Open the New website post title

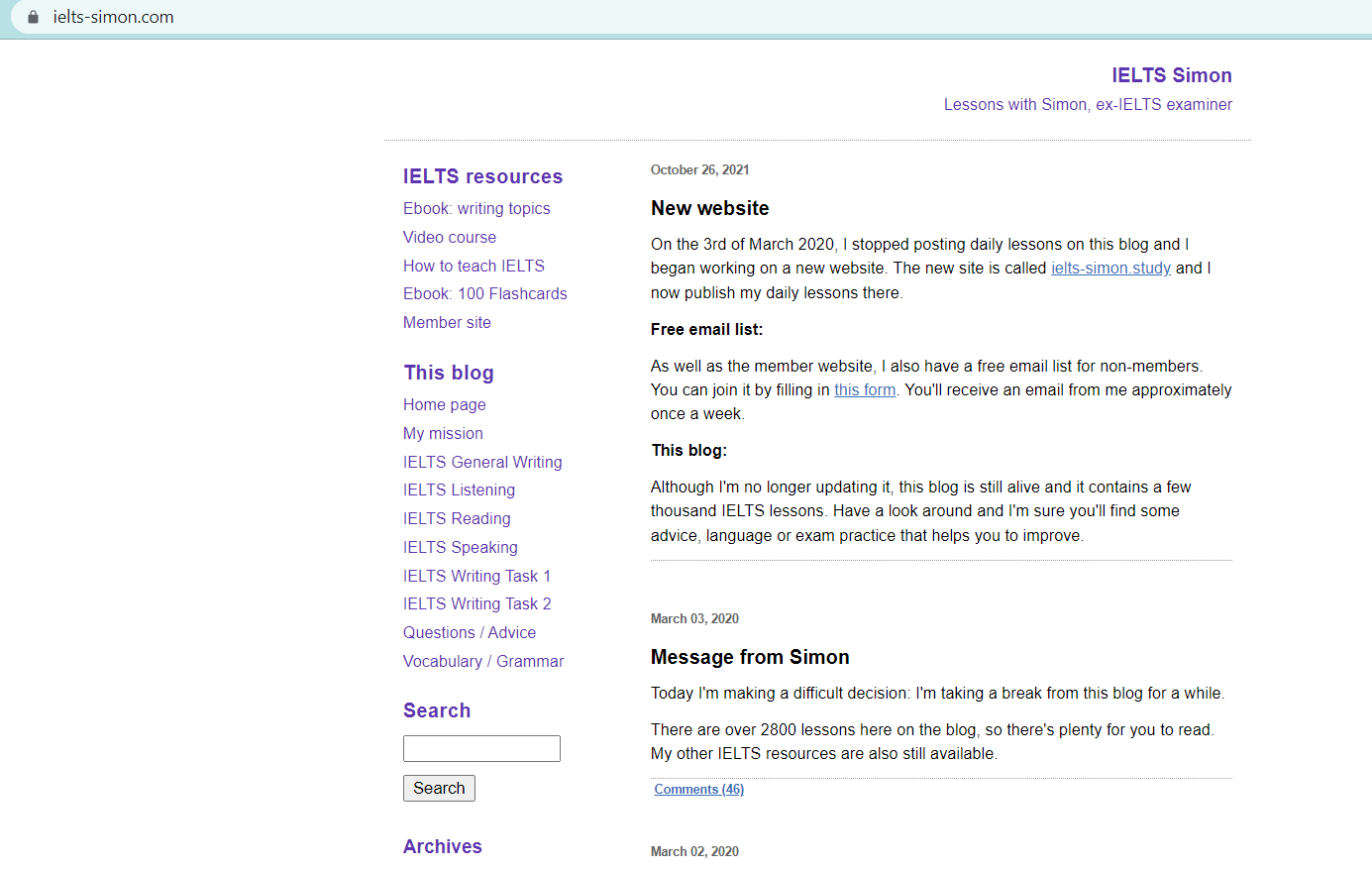[x=710, y=208]
